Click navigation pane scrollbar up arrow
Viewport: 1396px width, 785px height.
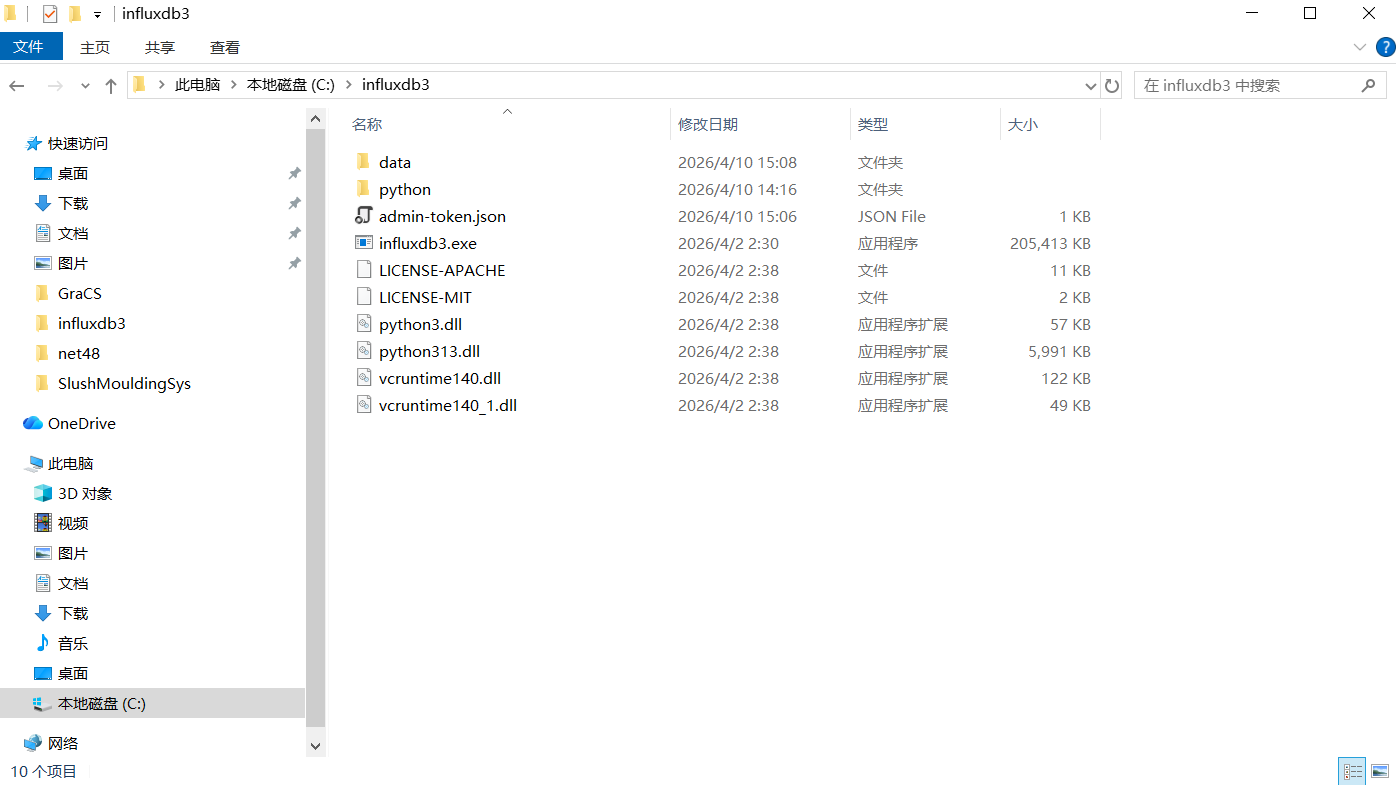coord(316,119)
